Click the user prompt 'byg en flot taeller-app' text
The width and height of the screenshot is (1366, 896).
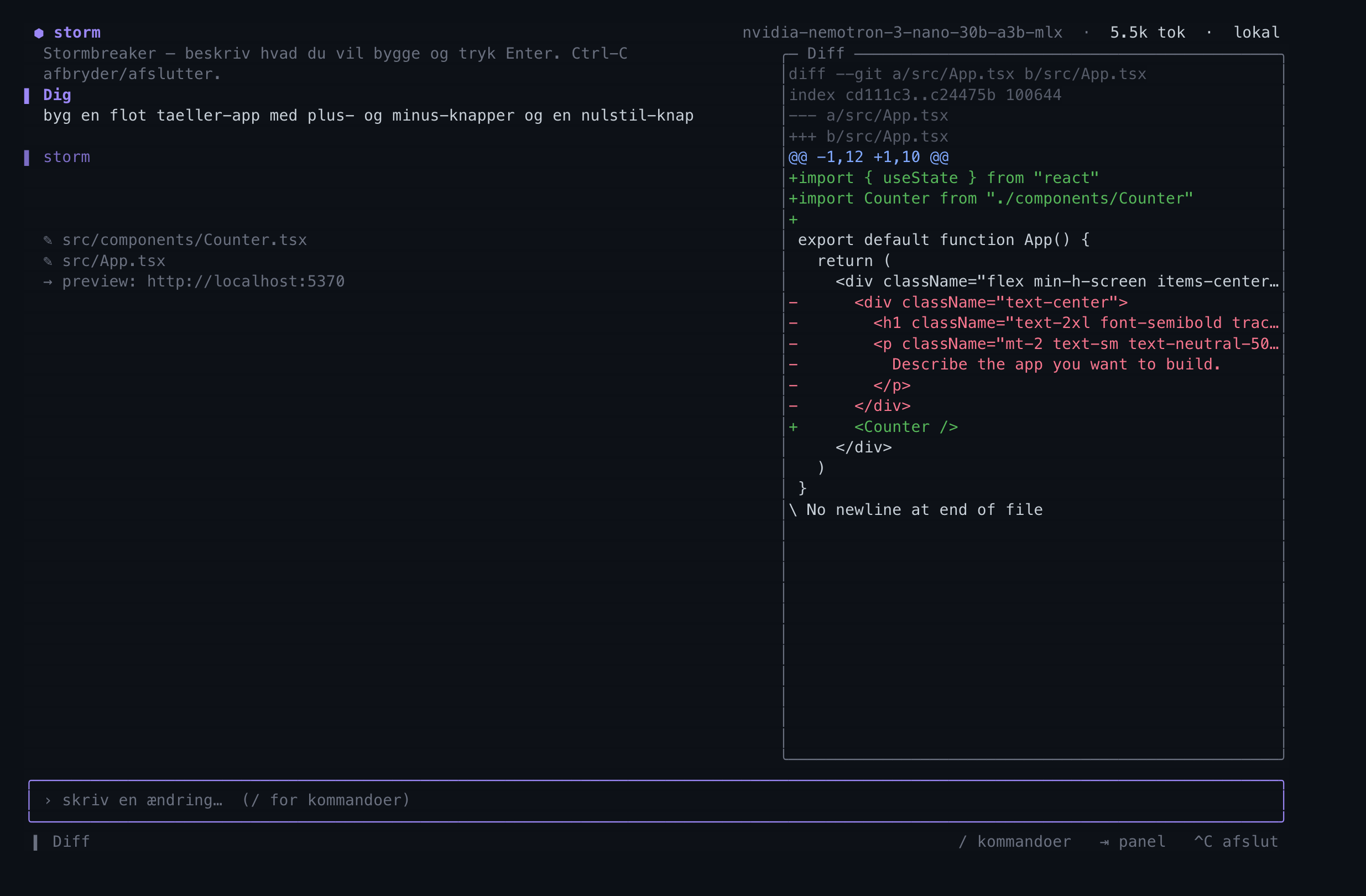pyautogui.click(x=368, y=116)
